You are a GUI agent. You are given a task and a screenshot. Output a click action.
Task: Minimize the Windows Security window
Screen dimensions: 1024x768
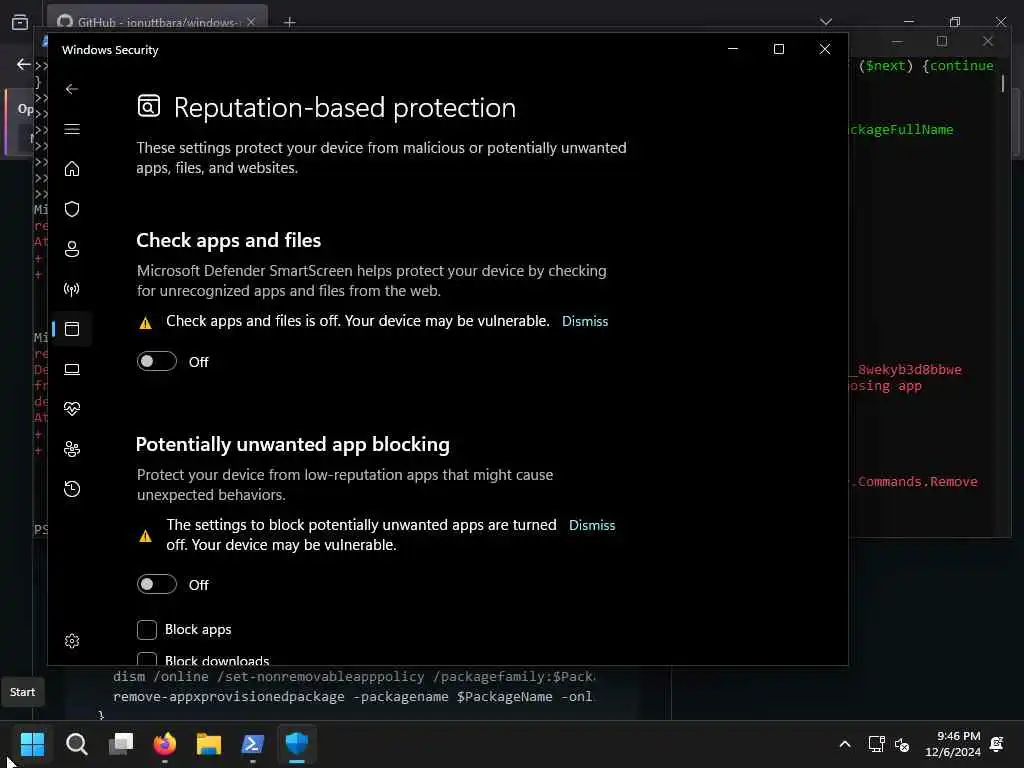click(x=733, y=49)
